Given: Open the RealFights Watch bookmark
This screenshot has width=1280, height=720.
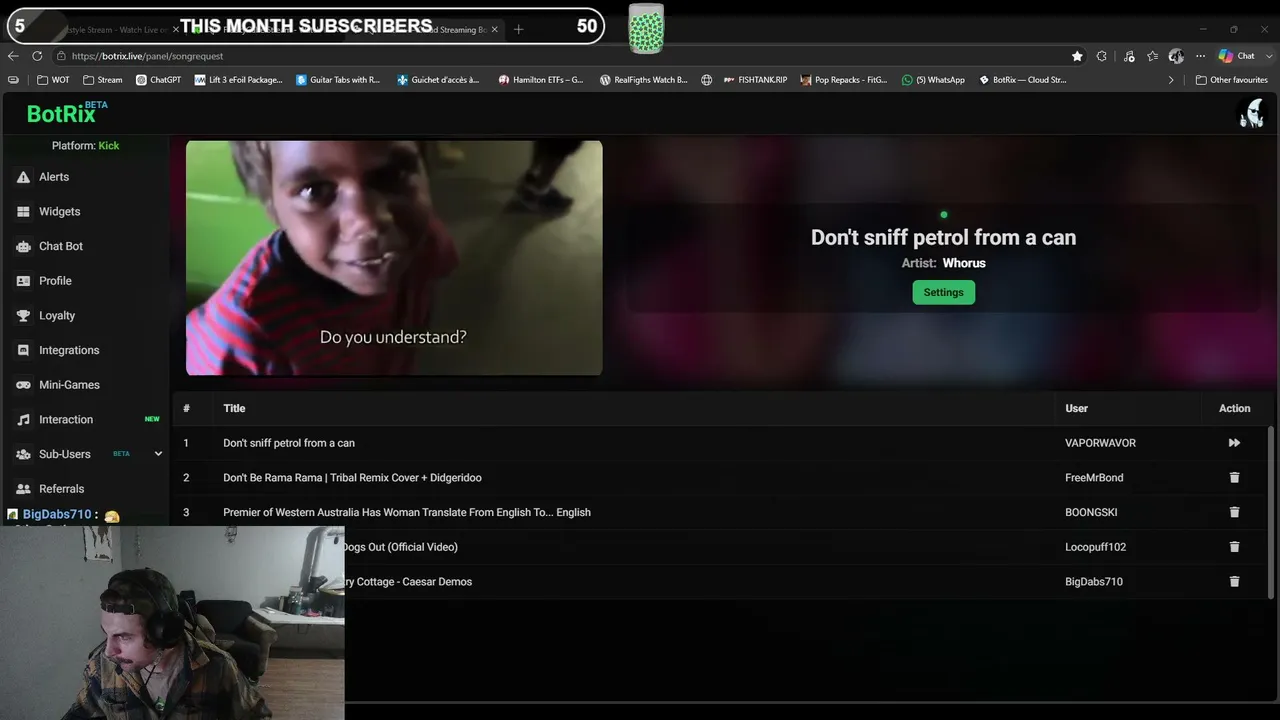Looking at the screenshot, I should pos(643,80).
